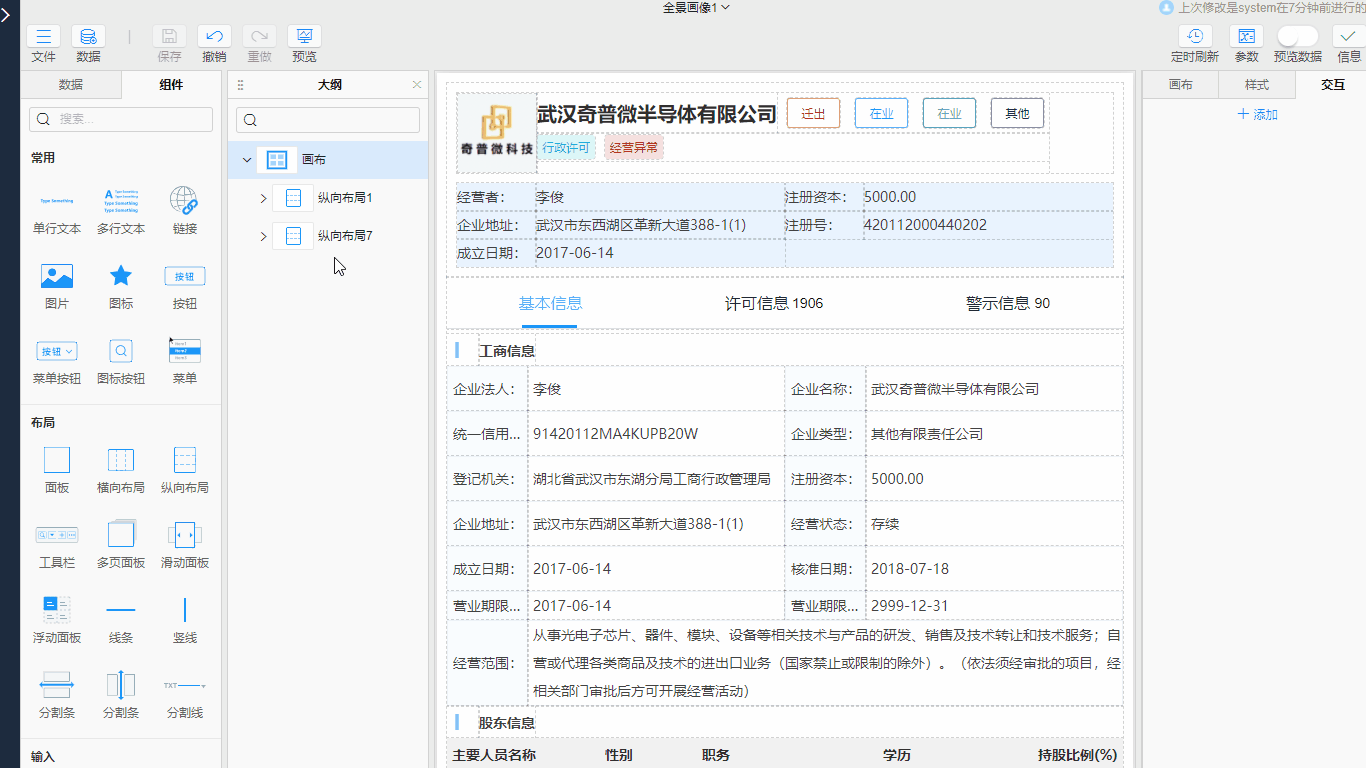
Task: Click 添加 to add an interaction
Action: [1257, 114]
